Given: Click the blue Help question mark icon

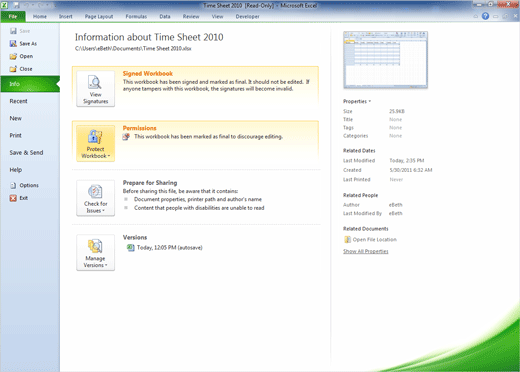Looking at the screenshot, I should [x=485, y=16].
